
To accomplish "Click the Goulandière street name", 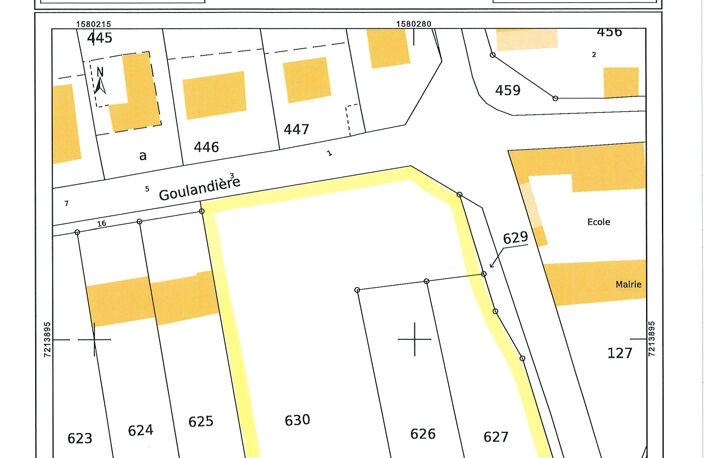I will pos(200,189).
